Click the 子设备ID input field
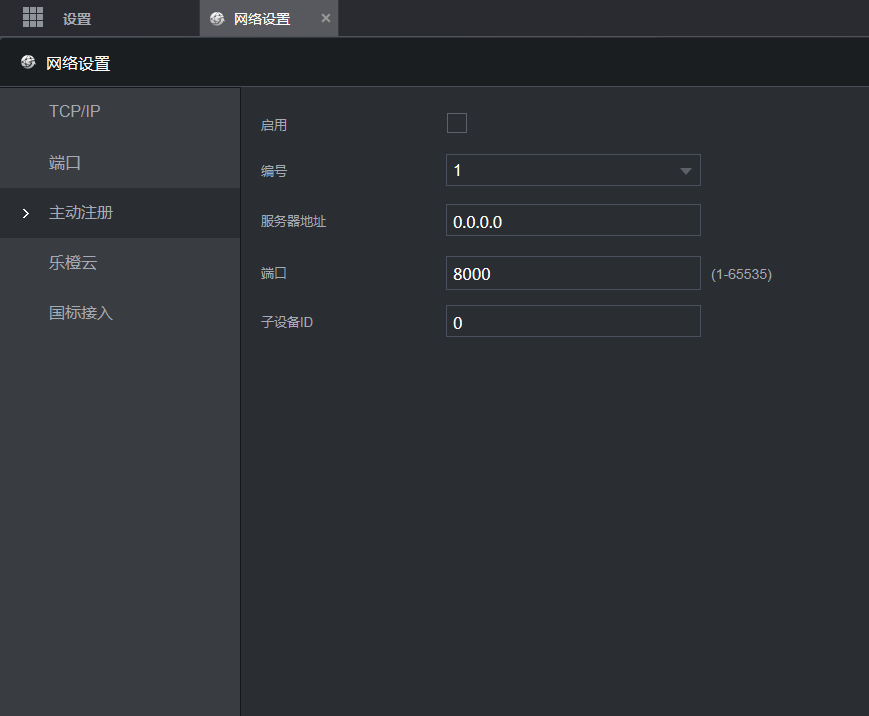The height and width of the screenshot is (716, 869). pyautogui.click(x=572, y=322)
